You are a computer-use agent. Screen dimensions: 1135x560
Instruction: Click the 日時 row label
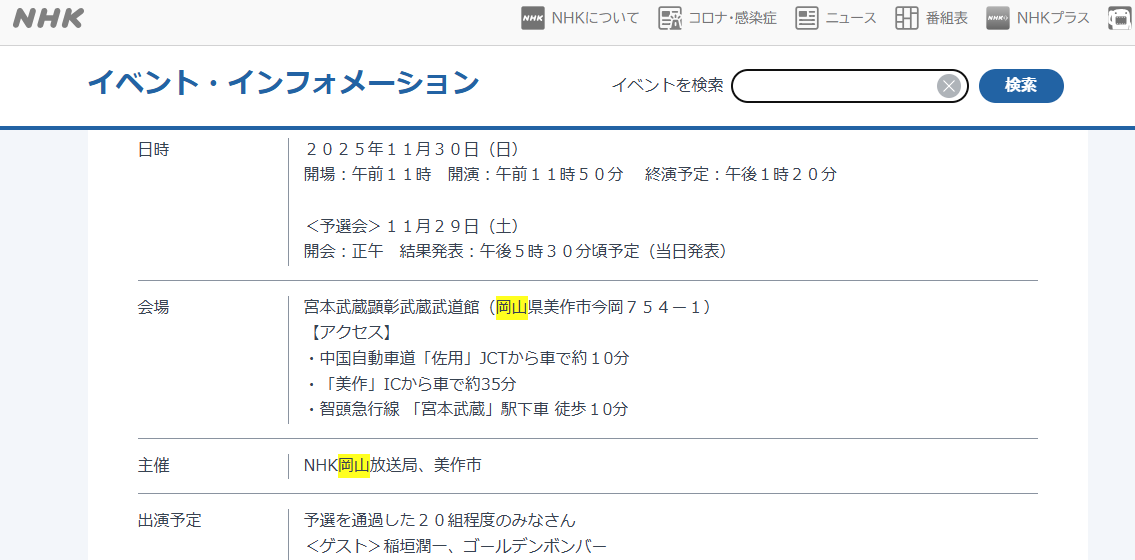coord(153,149)
